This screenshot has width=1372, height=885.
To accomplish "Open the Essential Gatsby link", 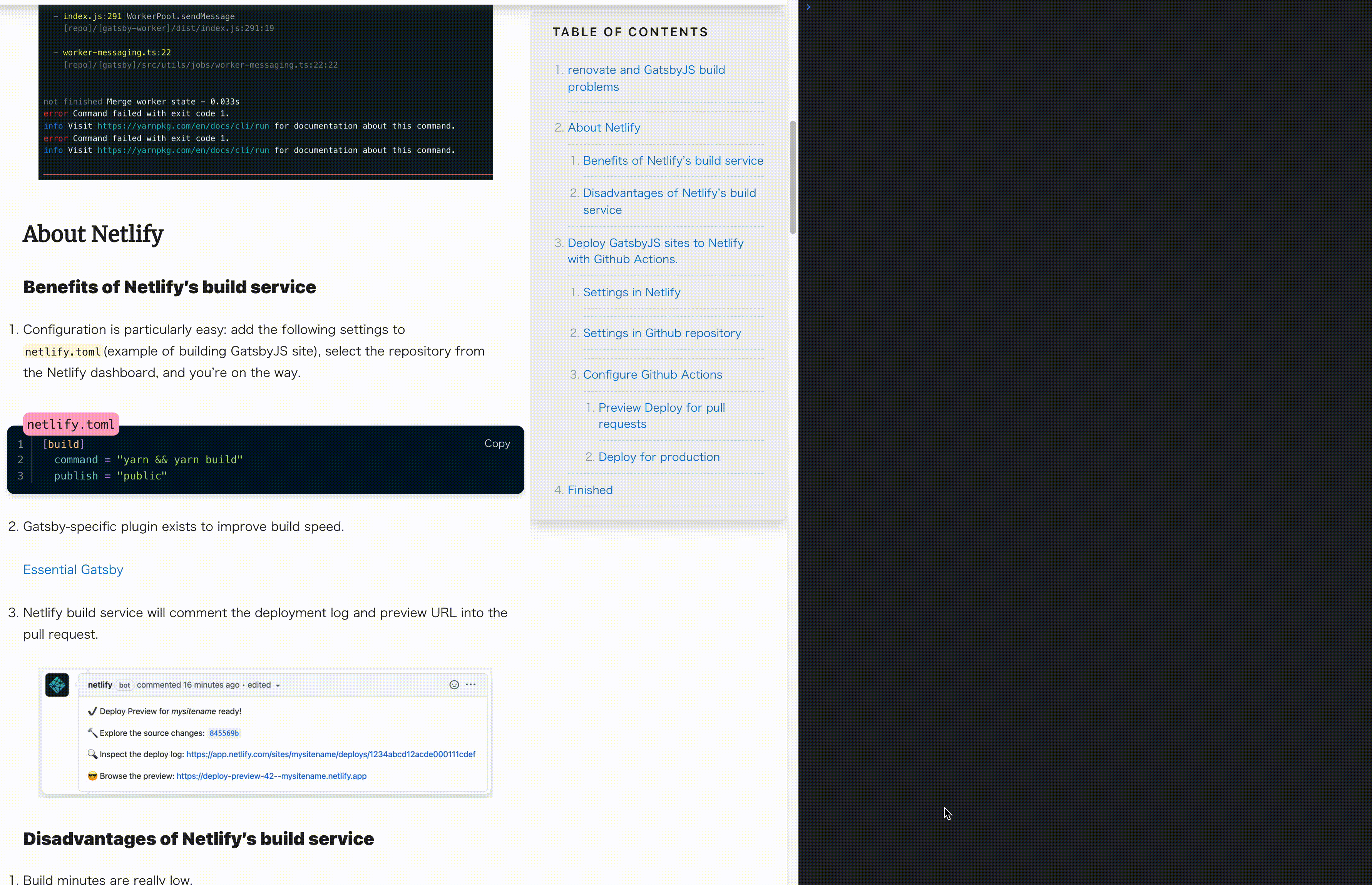I will [73, 569].
